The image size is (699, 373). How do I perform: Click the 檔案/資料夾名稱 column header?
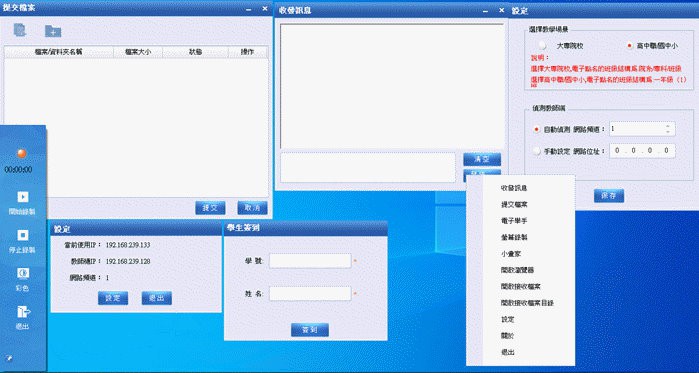tap(58, 52)
